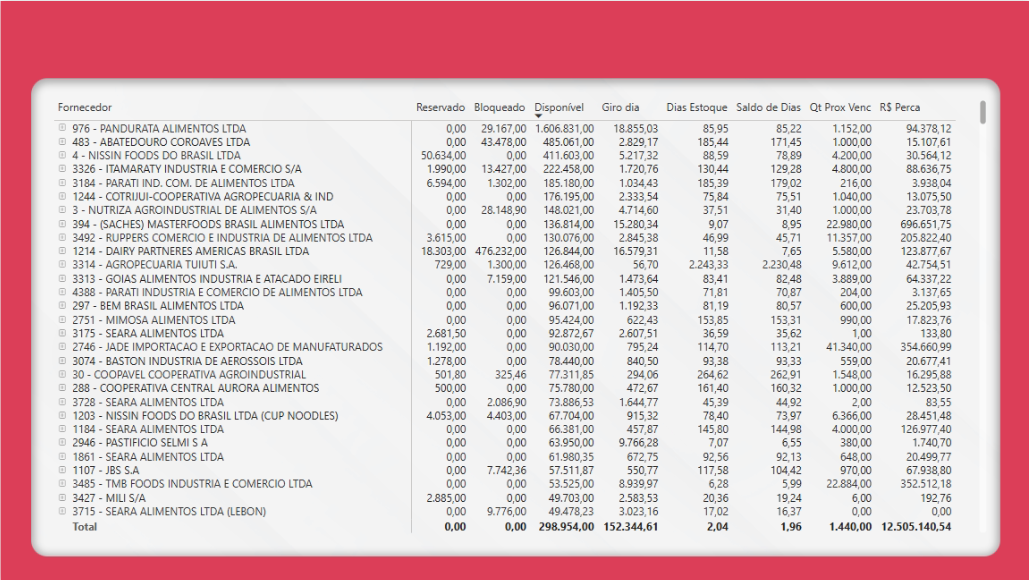
Task: Select supplier name 1107 - JBS S.A
Action: (x=106, y=470)
